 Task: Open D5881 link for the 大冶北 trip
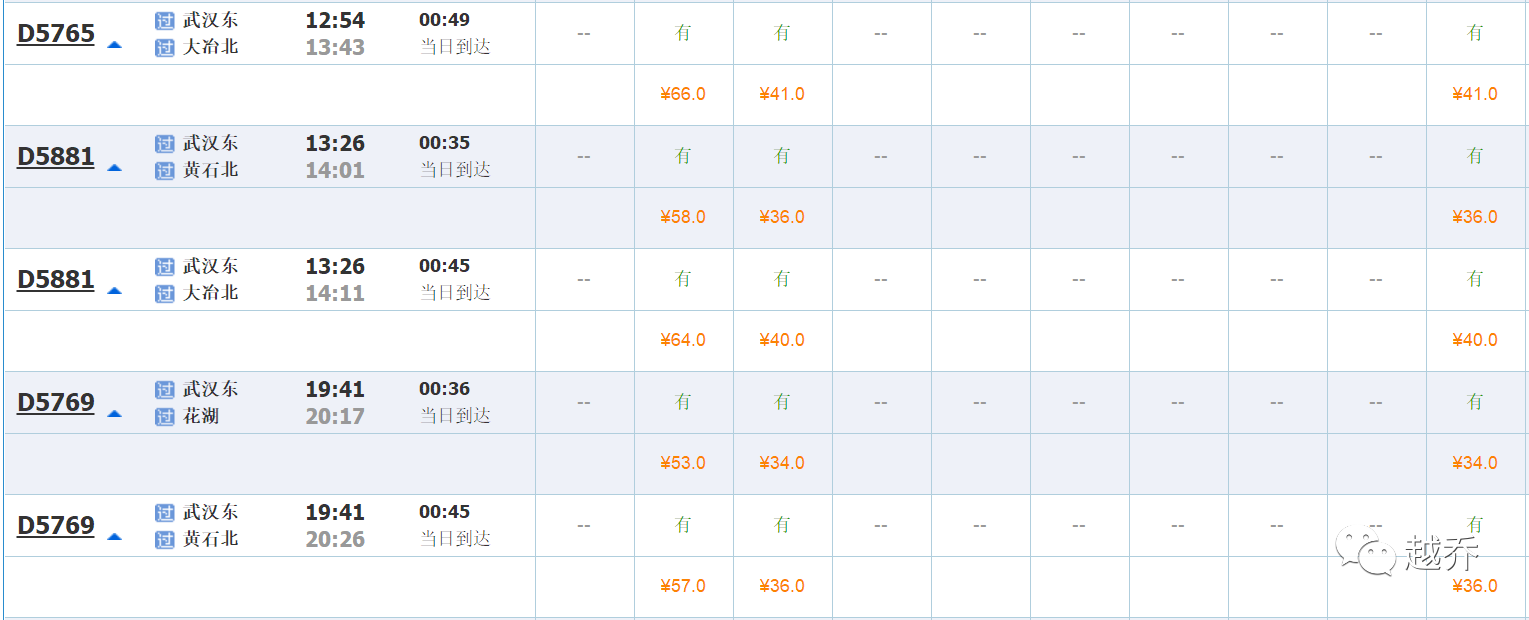(x=56, y=280)
